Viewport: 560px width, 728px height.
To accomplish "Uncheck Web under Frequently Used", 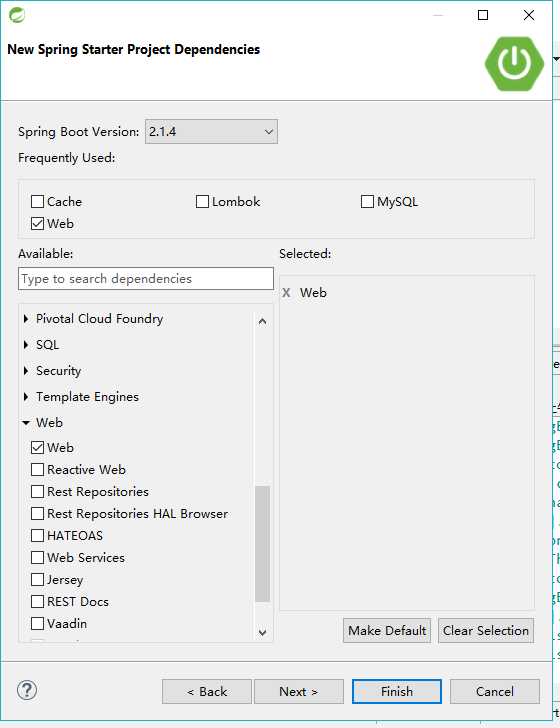I will click(x=37, y=224).
